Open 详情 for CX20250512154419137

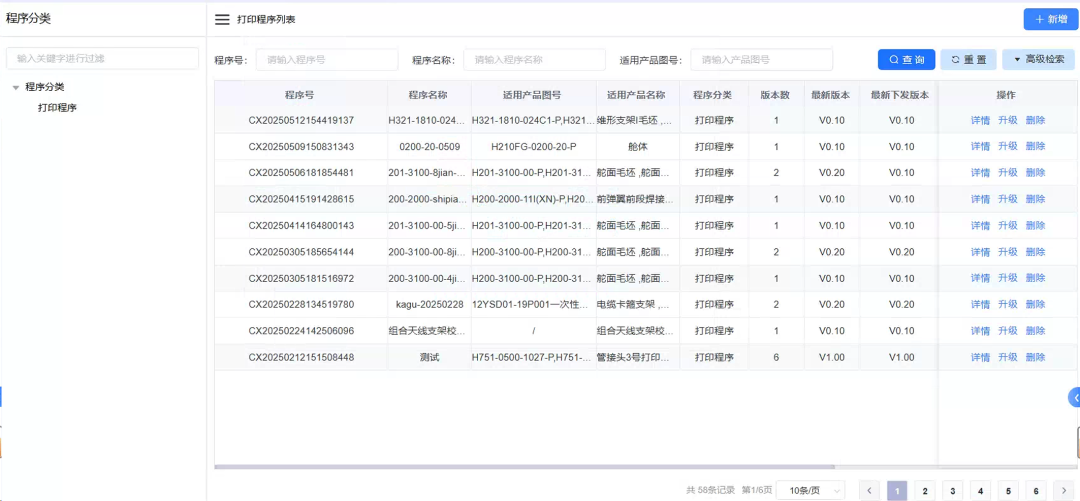[x=980, y=120]
